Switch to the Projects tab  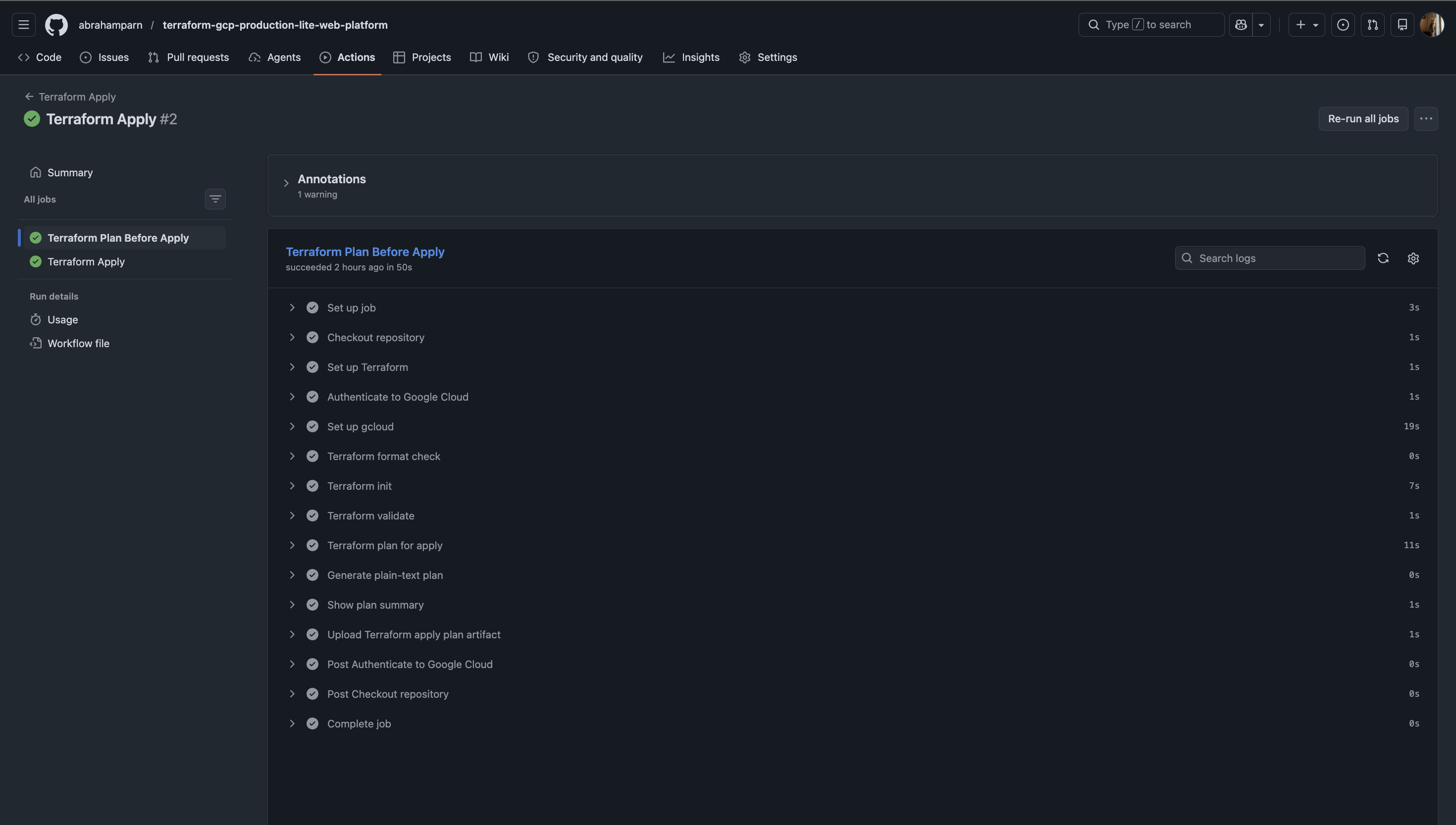[422, 57]
